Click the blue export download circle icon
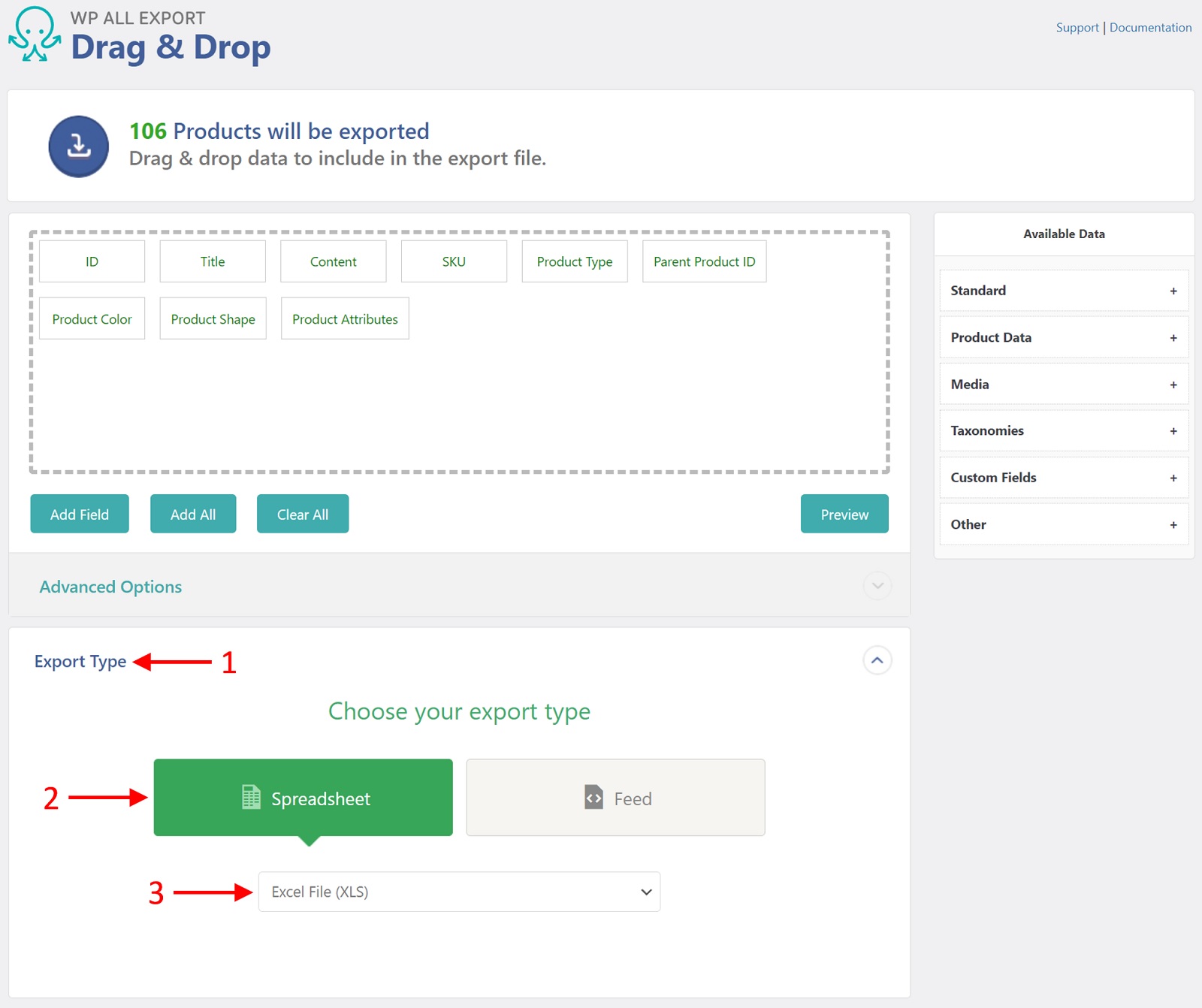This screenshot has width=1202, height=1008. click(x=79, y=146)
